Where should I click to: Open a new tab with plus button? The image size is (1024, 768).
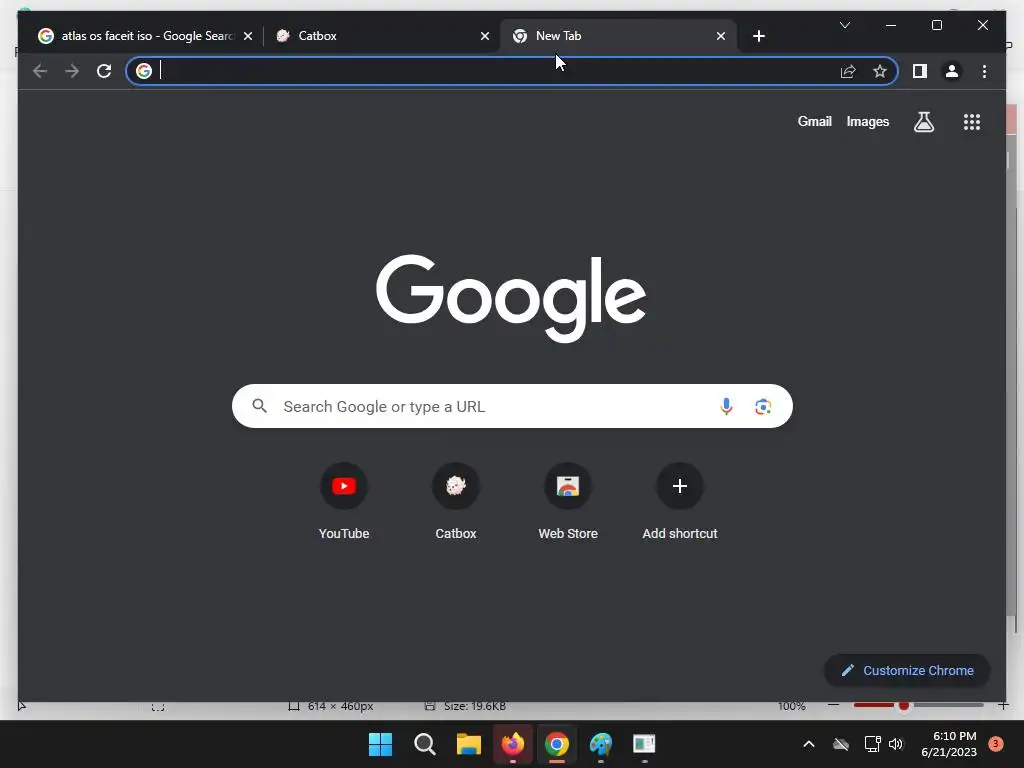[x=758, y=36]
